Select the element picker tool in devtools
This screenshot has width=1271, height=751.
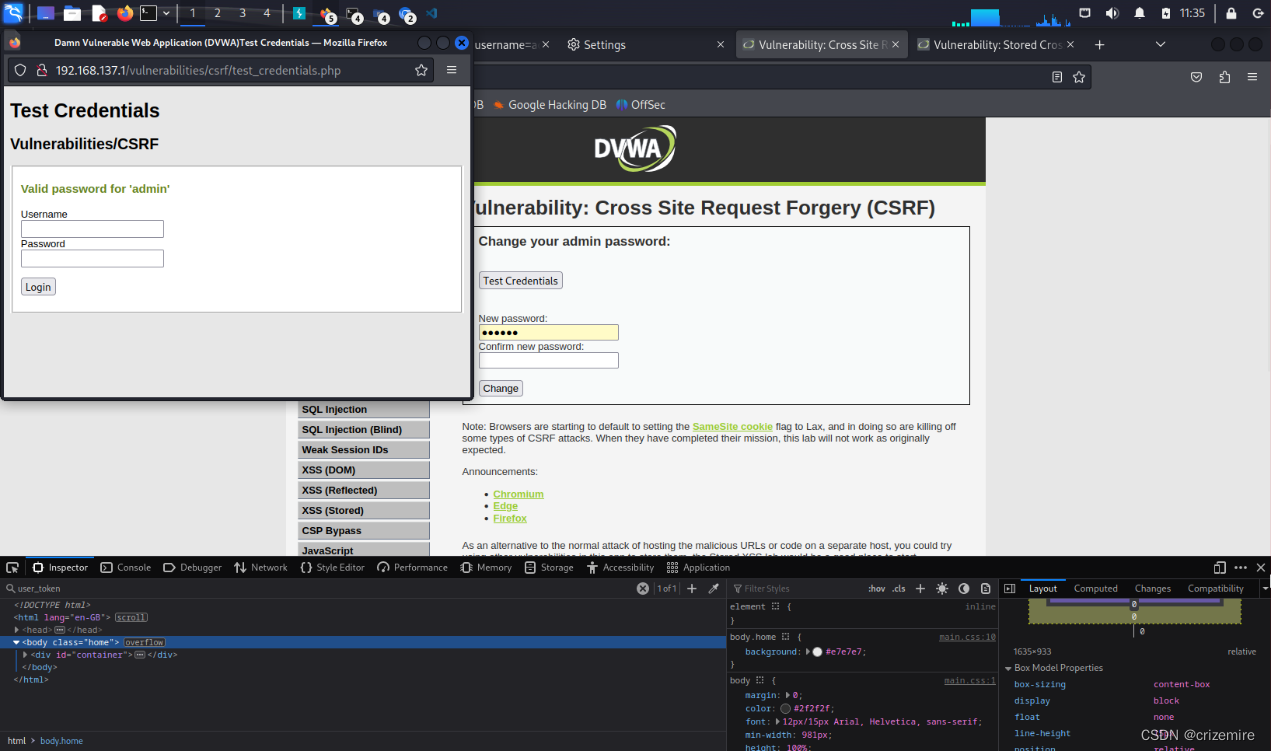[x=12, y=567]
